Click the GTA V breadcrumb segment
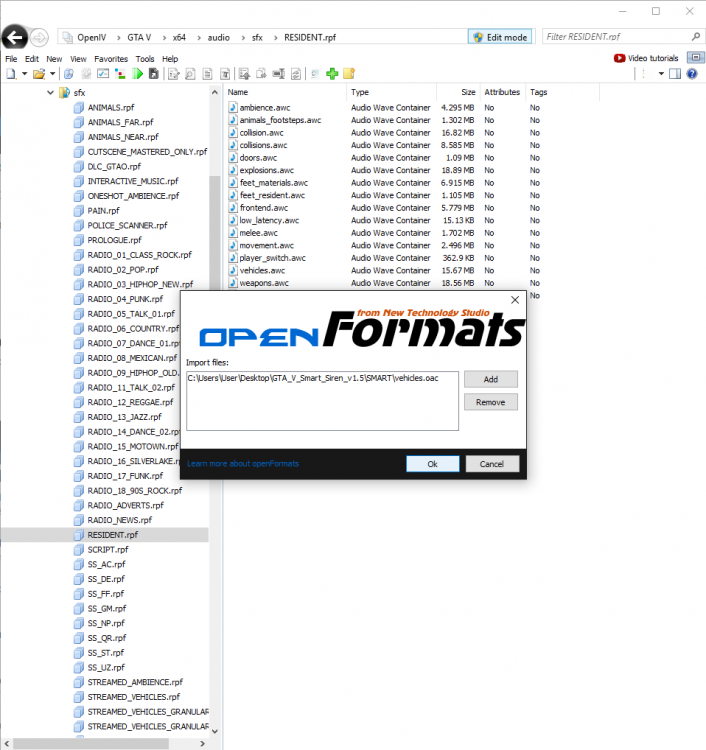The image size is (706, 750). pos(139,37)
